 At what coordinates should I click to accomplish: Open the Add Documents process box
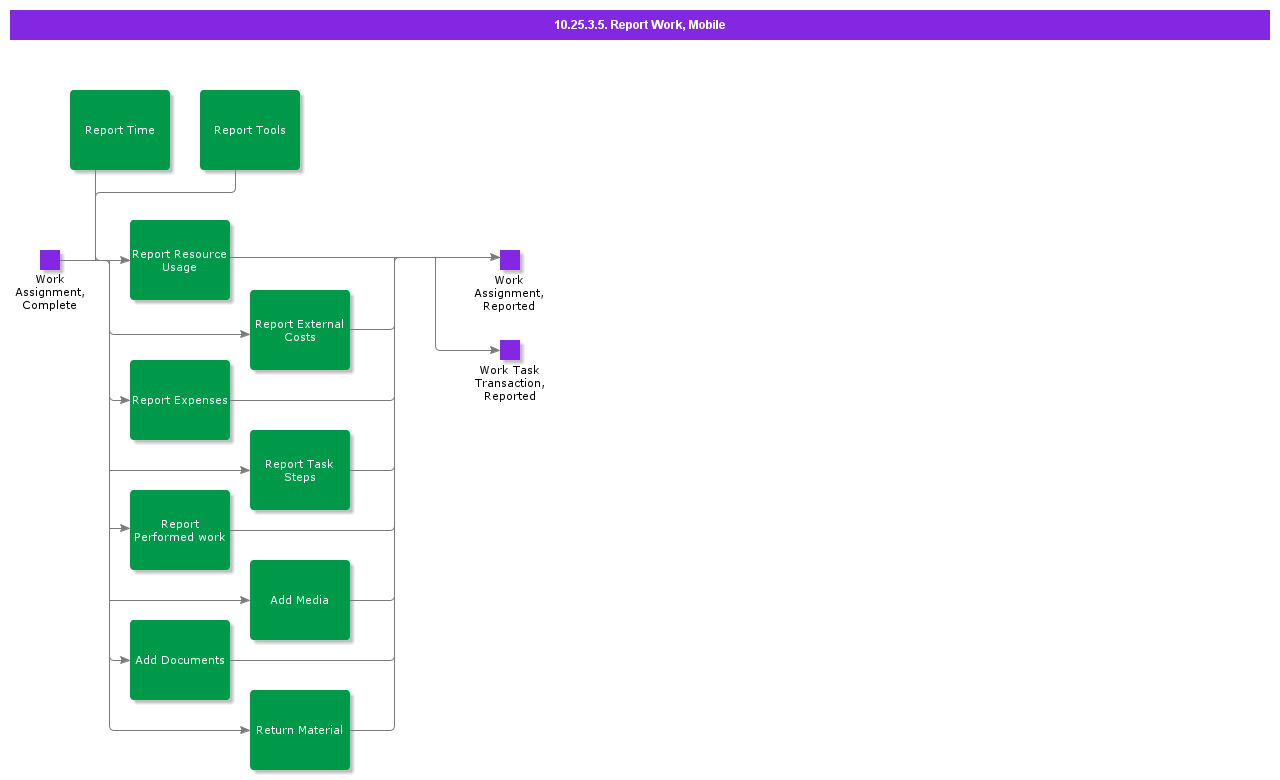(180, 660)
